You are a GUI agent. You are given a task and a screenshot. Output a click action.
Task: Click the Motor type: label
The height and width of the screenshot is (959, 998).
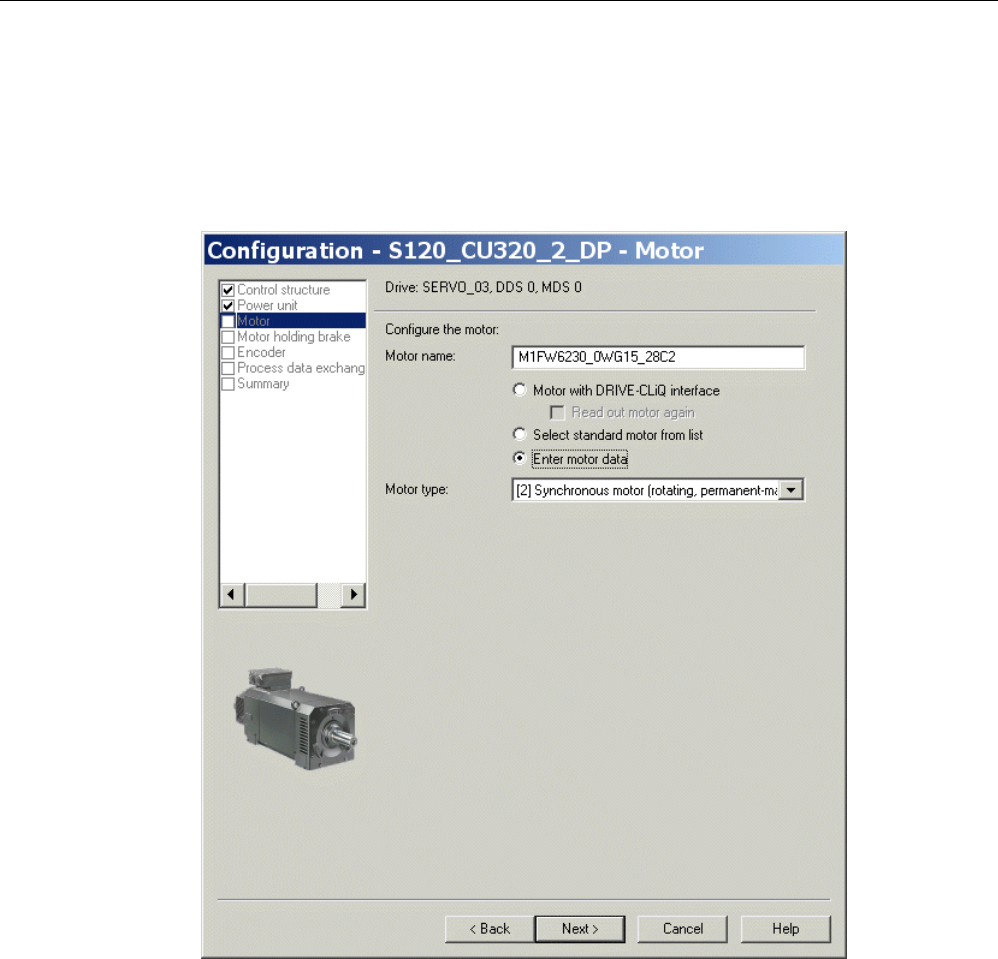pos(416,489)
